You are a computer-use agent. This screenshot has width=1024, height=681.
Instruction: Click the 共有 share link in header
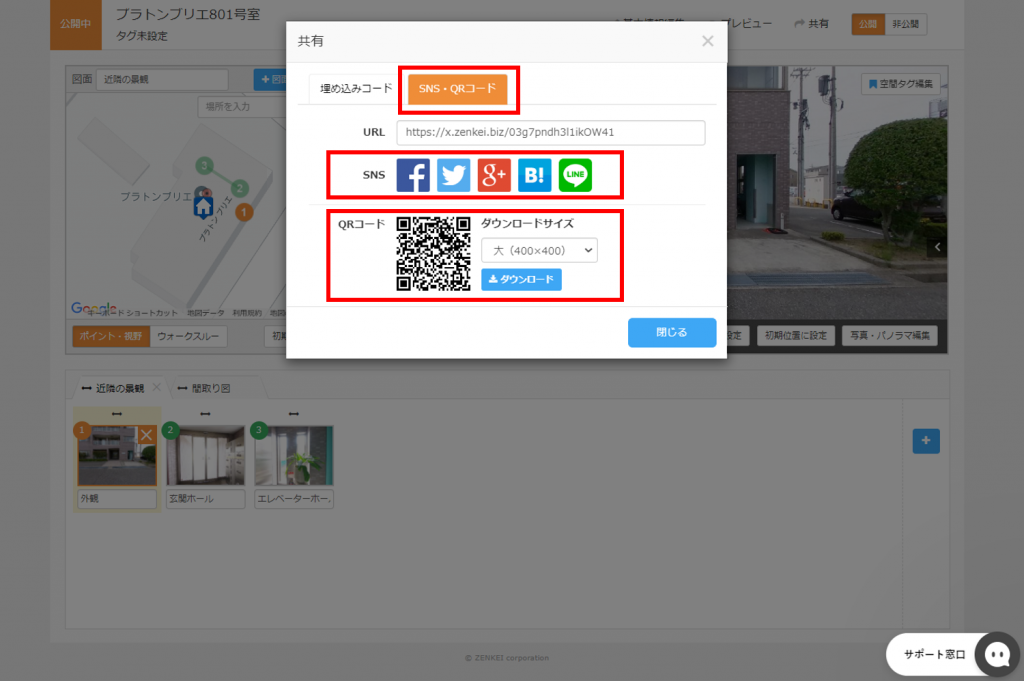click(x=811, y=24)
